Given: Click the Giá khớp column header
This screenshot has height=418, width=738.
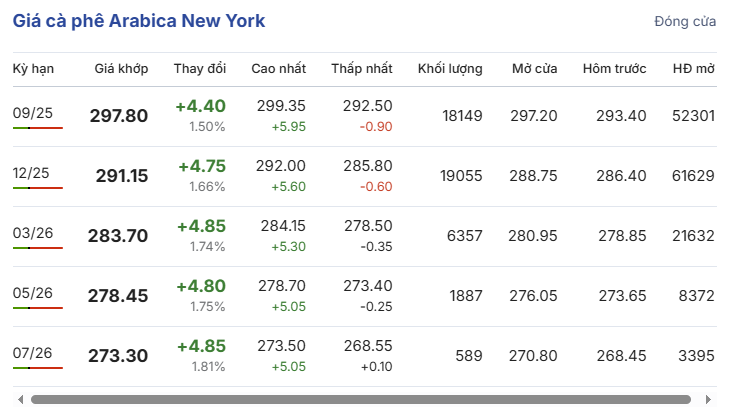Looking at the screenshot, I should click(121, 69).
